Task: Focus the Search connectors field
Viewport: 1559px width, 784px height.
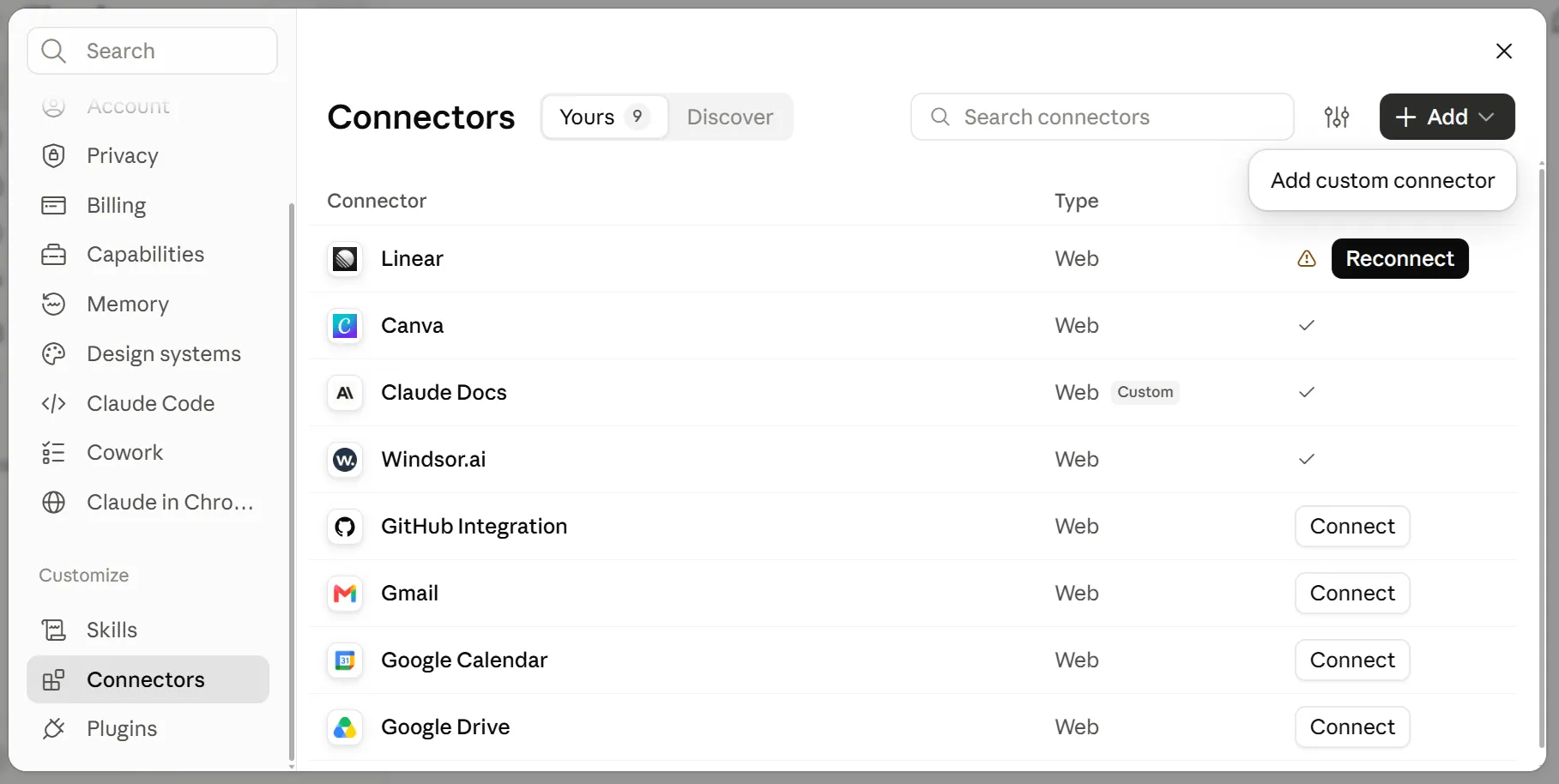Action: coord(1102,117)
